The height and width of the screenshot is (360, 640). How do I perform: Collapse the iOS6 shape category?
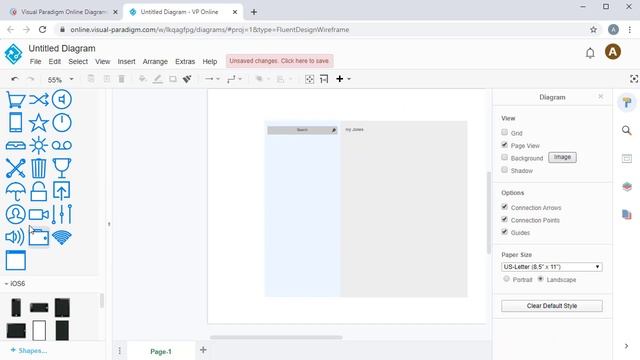click(x=15, y=283)
